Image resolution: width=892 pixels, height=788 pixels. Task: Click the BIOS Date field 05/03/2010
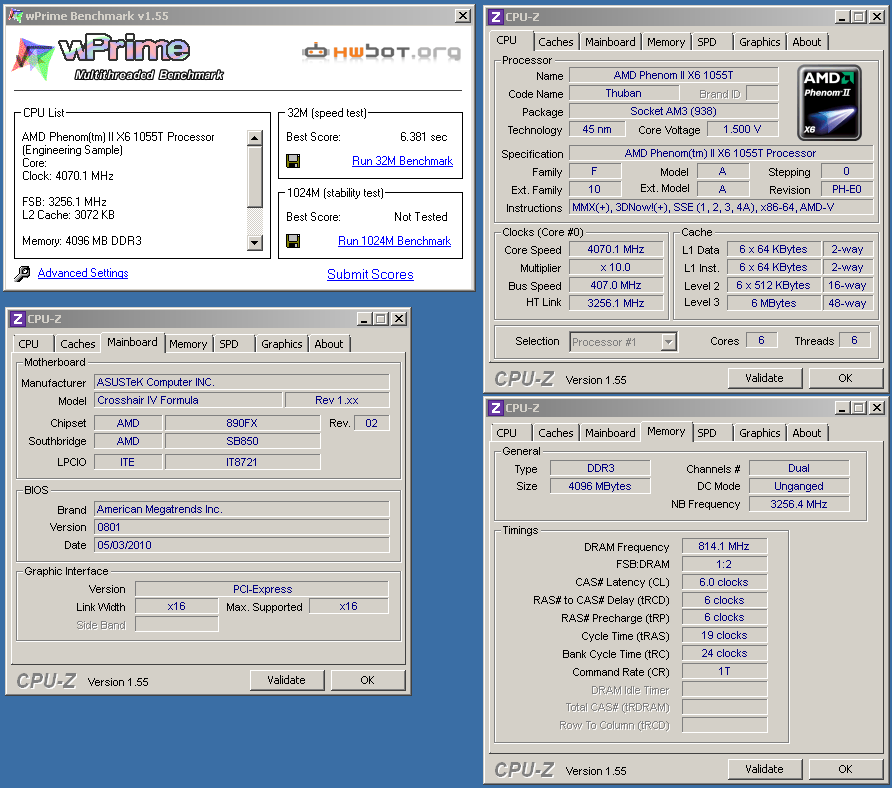coord(242,545)
